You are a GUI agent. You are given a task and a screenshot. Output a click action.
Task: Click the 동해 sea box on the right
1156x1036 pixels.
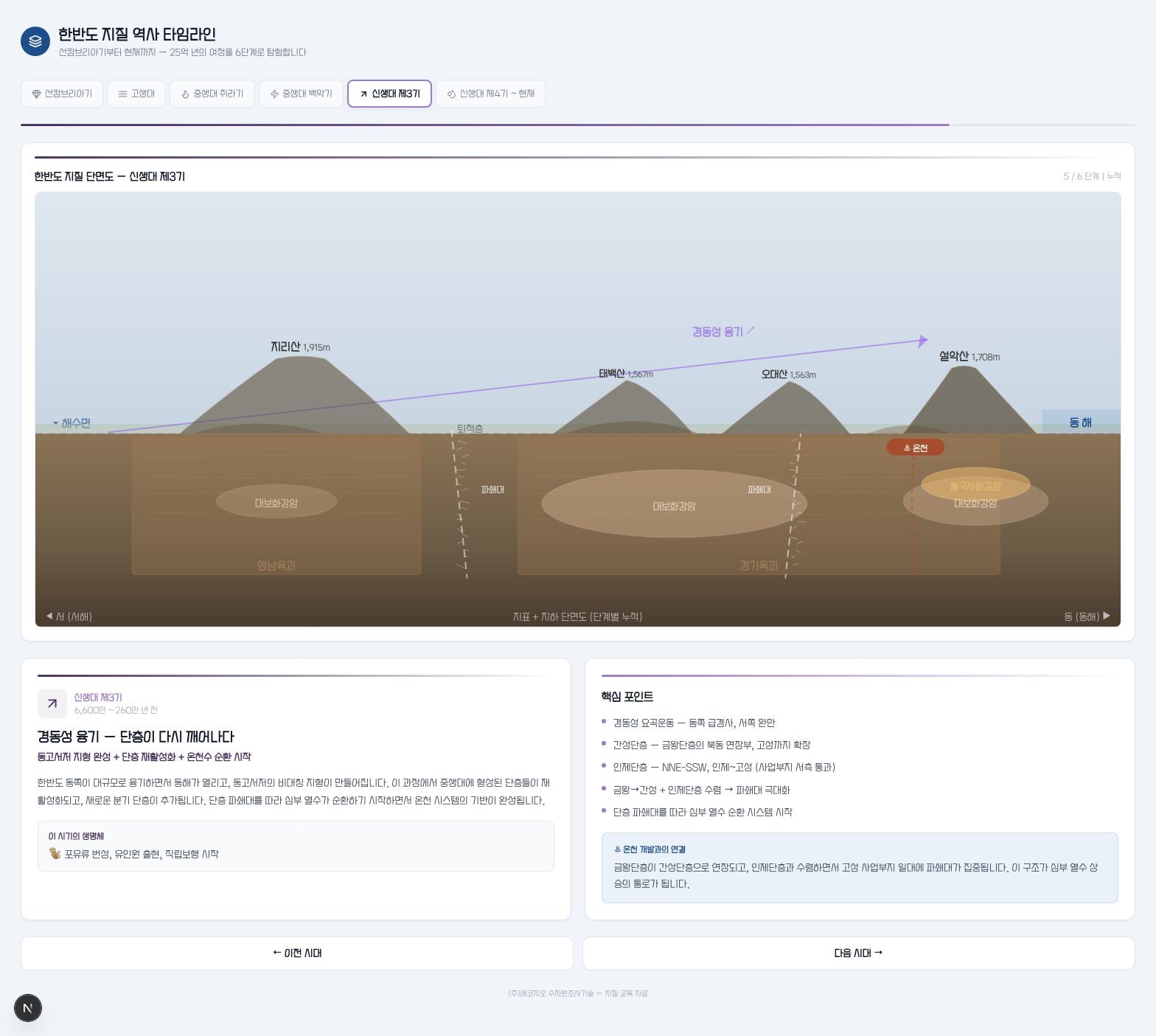[x=1081, y=422]
